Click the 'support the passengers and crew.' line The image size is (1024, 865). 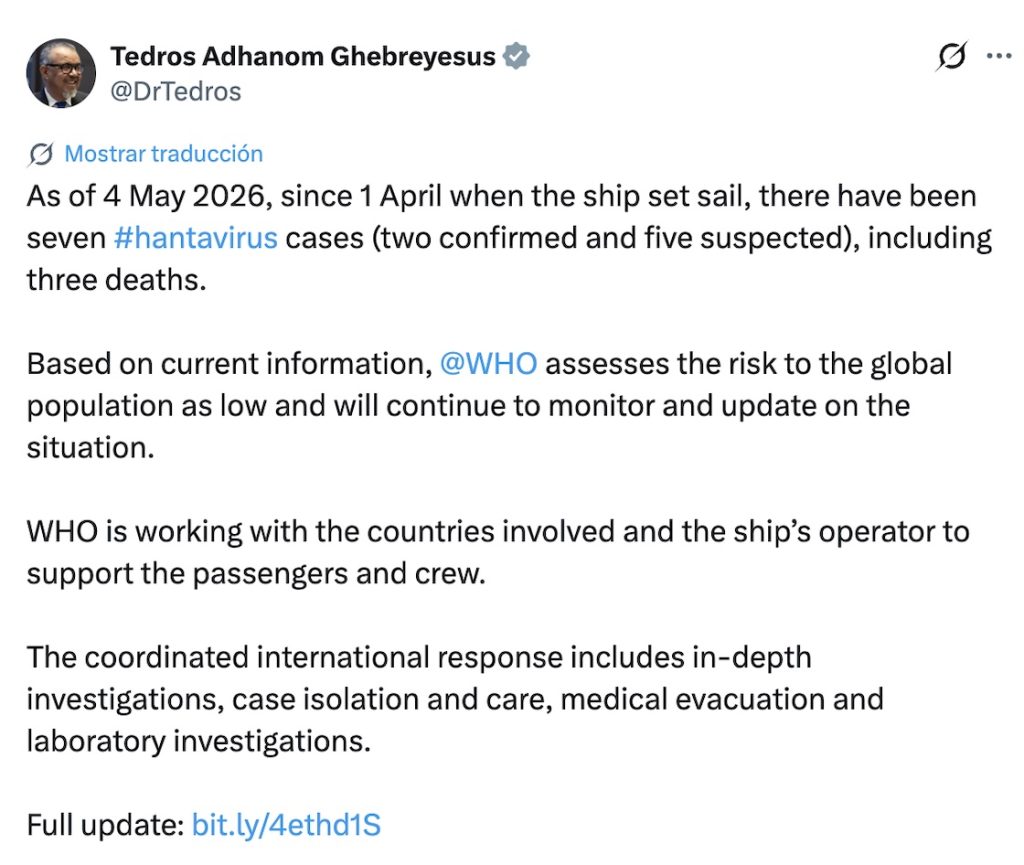(x=256, y=574)
